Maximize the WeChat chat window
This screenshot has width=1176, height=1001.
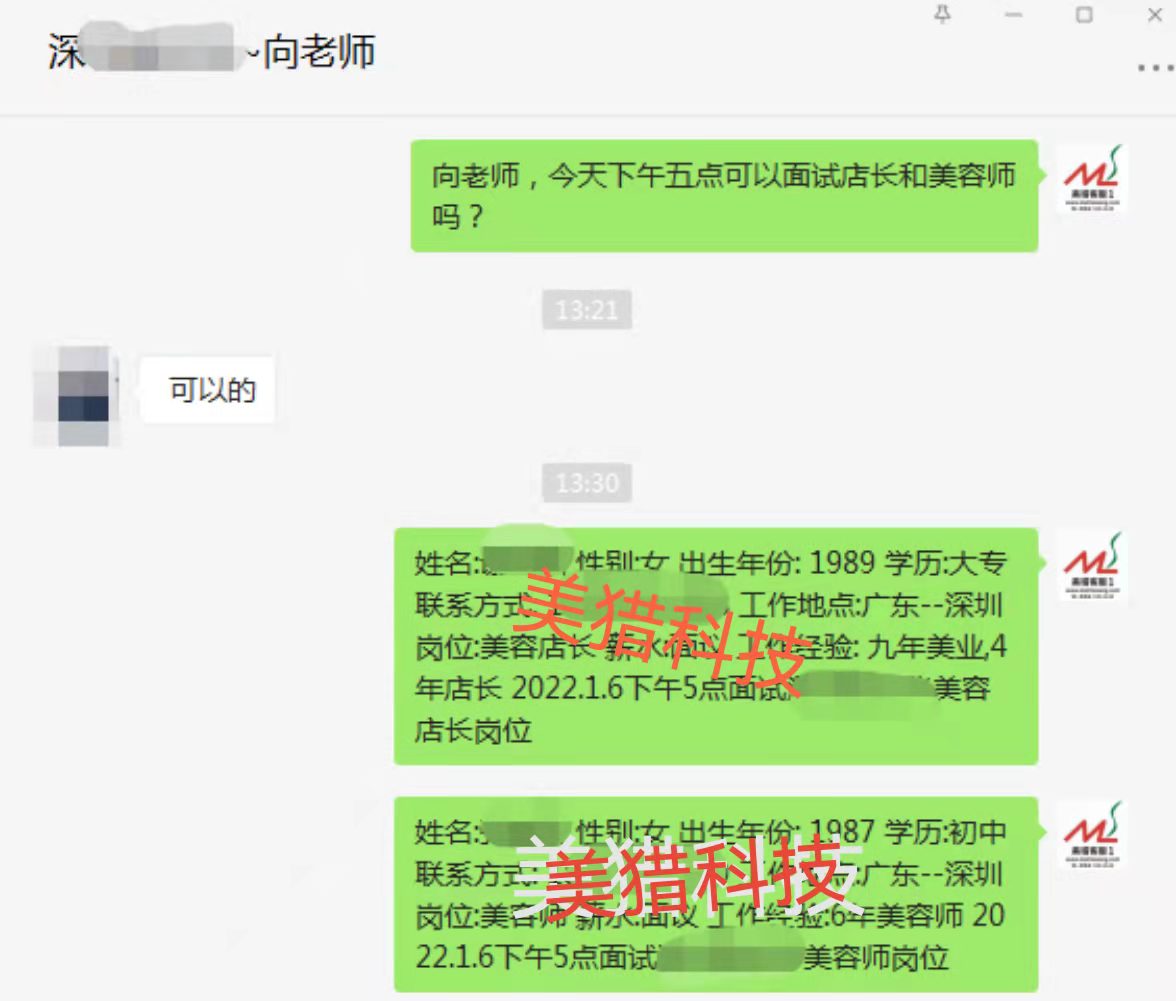pyautogui.click(x=1084, y=15)
